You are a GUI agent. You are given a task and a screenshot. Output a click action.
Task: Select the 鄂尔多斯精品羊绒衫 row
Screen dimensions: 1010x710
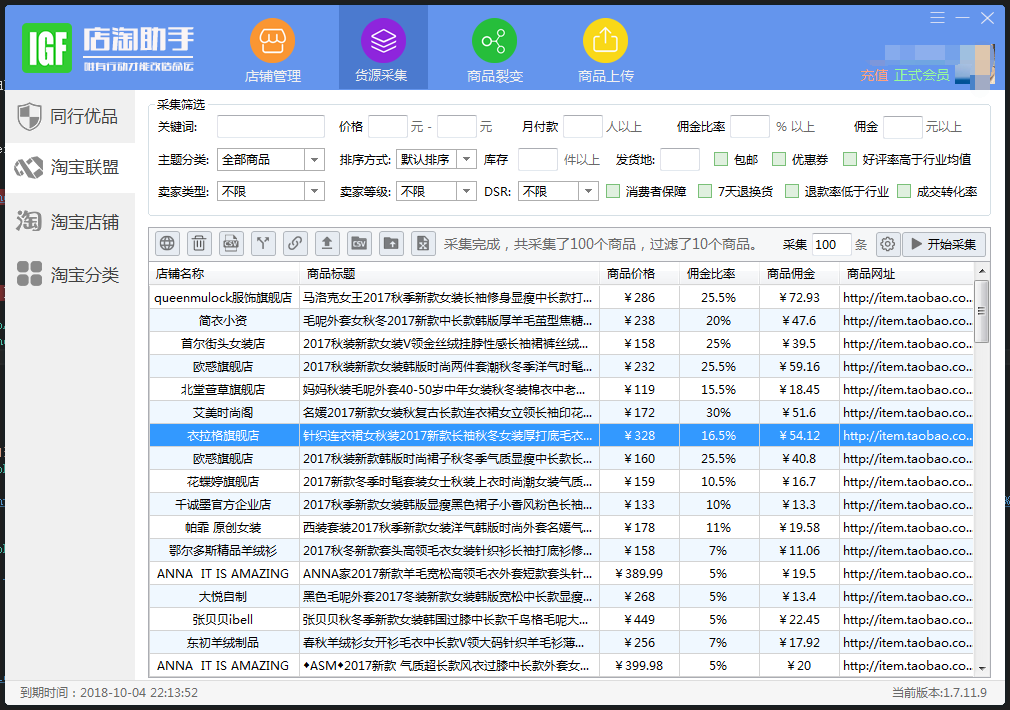point(561,550)
